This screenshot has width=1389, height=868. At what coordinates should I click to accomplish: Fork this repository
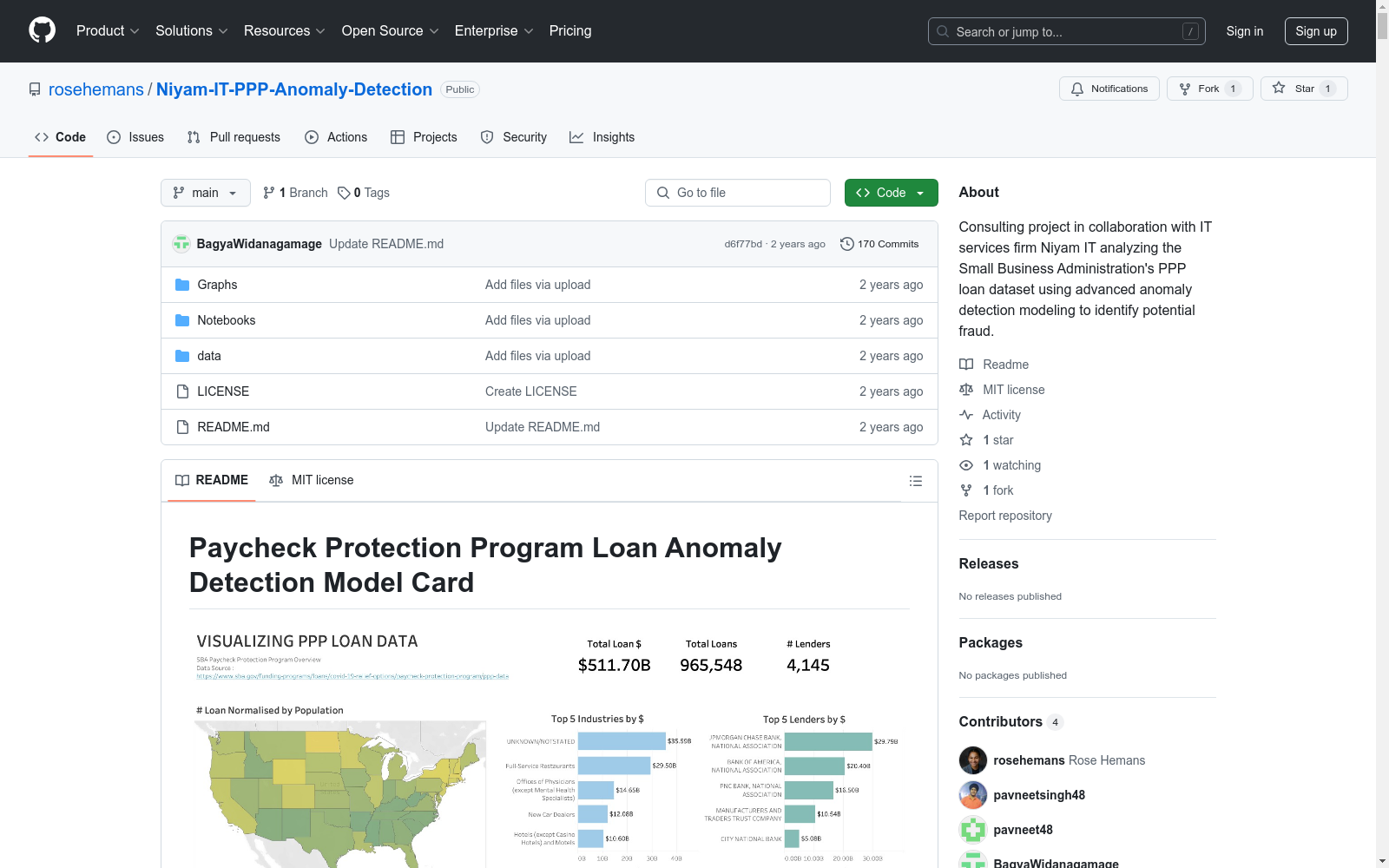tap(1209, 89)
